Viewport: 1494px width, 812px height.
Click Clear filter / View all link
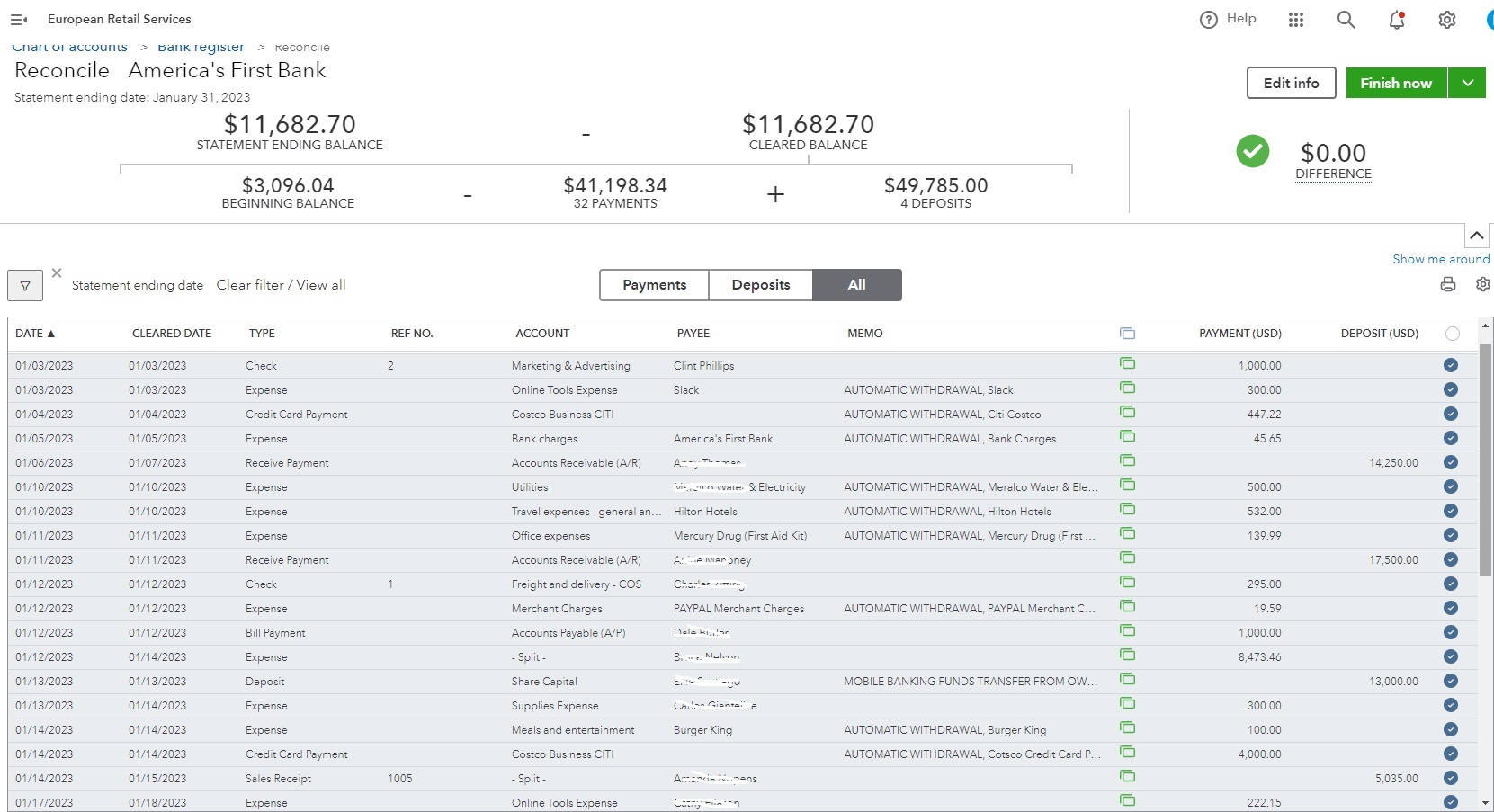point(281,285)
